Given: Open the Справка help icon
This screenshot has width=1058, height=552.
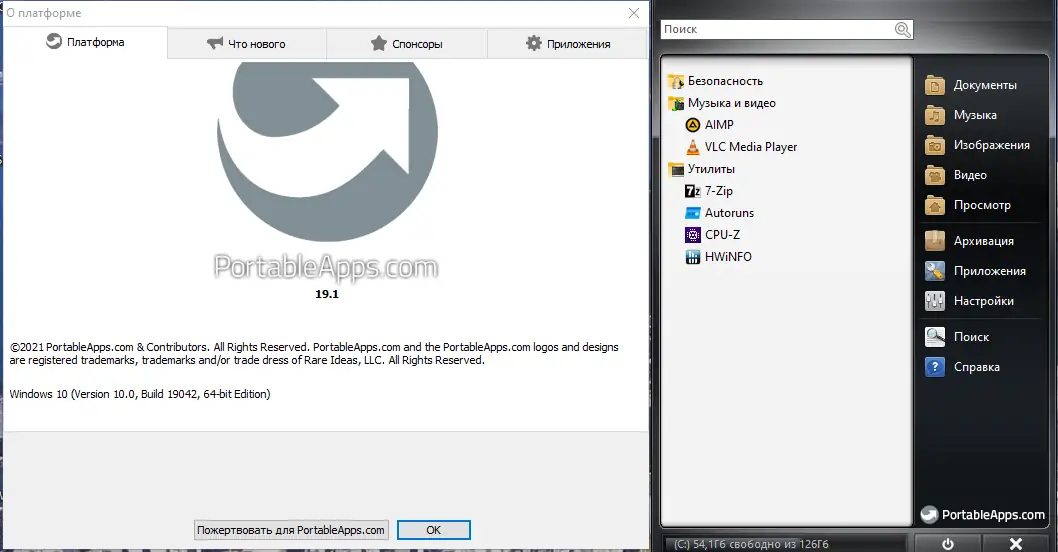Looking at the screenshot, I should pos(935,367).
